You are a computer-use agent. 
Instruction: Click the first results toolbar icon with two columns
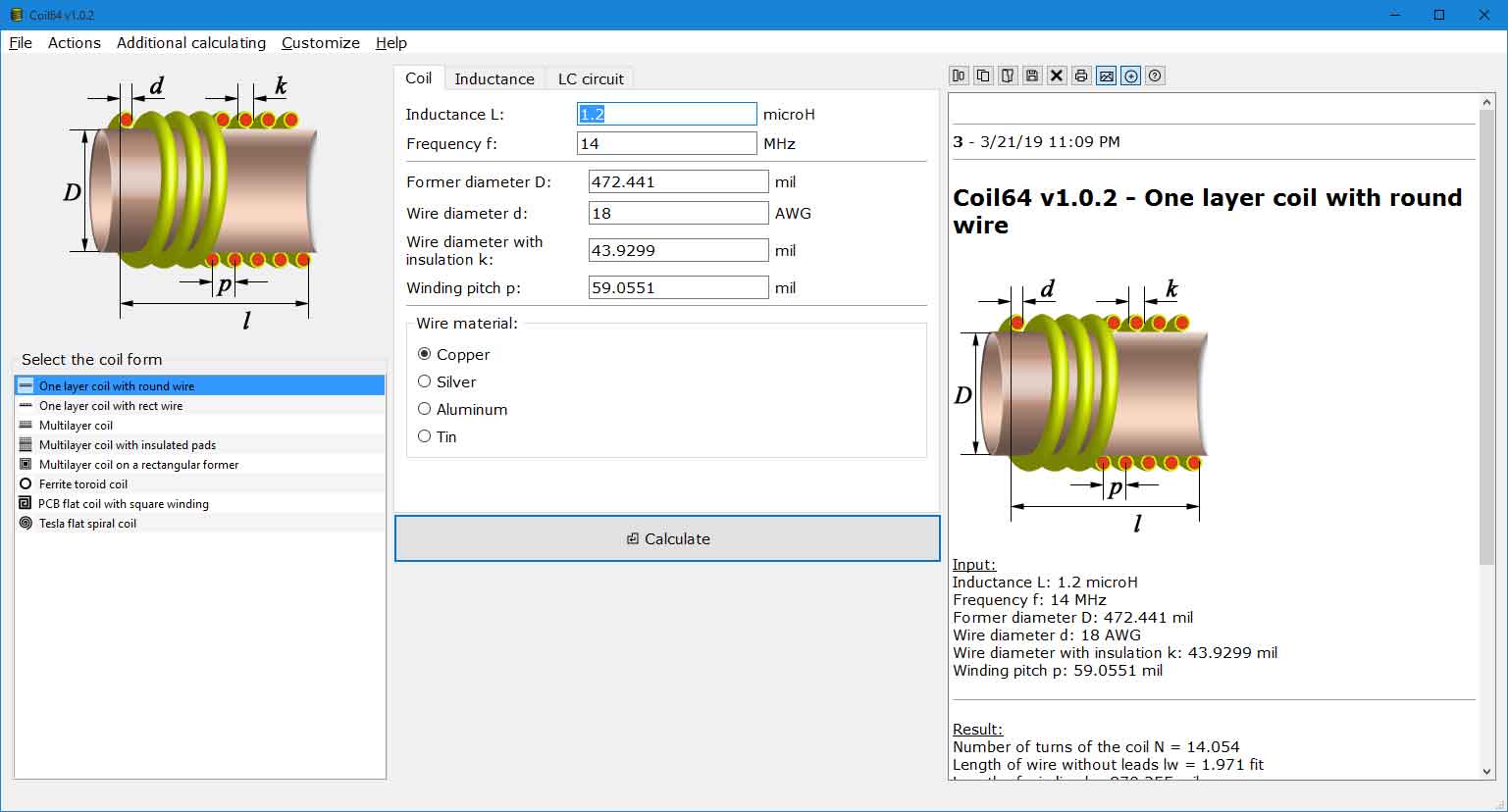pyautogui.click(x=959, y=76)
